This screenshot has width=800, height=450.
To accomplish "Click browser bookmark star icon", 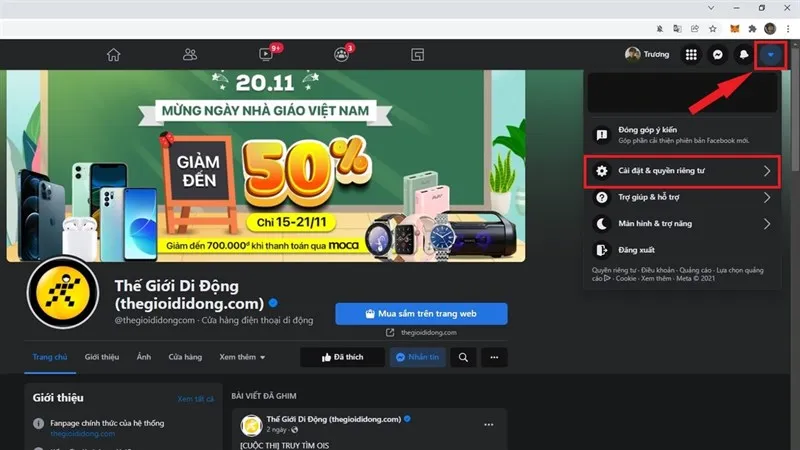I will pyautogui.click(x=713, y=29).
